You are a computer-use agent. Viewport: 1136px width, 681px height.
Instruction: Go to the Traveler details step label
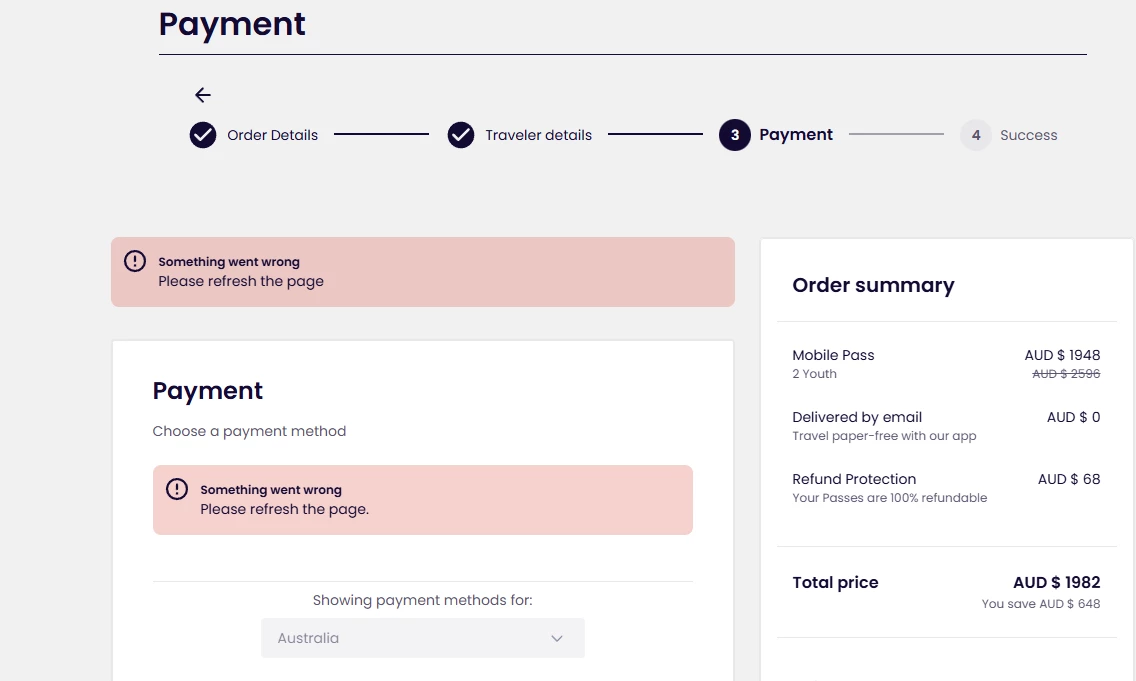[538, 135]
